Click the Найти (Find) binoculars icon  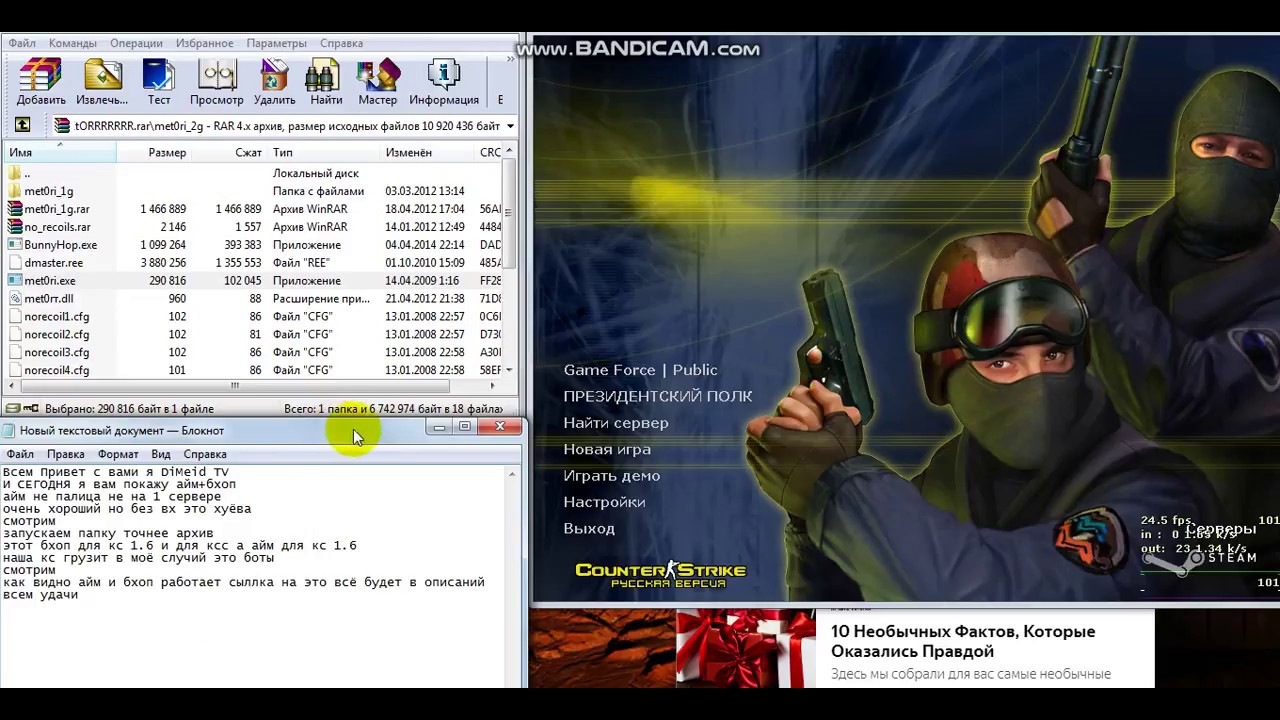[326, 82]
